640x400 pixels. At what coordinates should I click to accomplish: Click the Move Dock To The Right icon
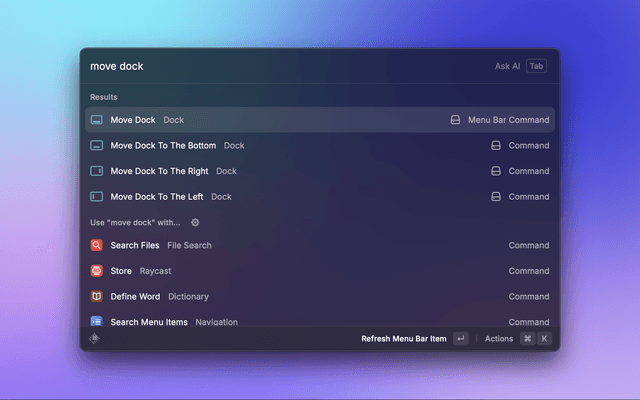97,171
